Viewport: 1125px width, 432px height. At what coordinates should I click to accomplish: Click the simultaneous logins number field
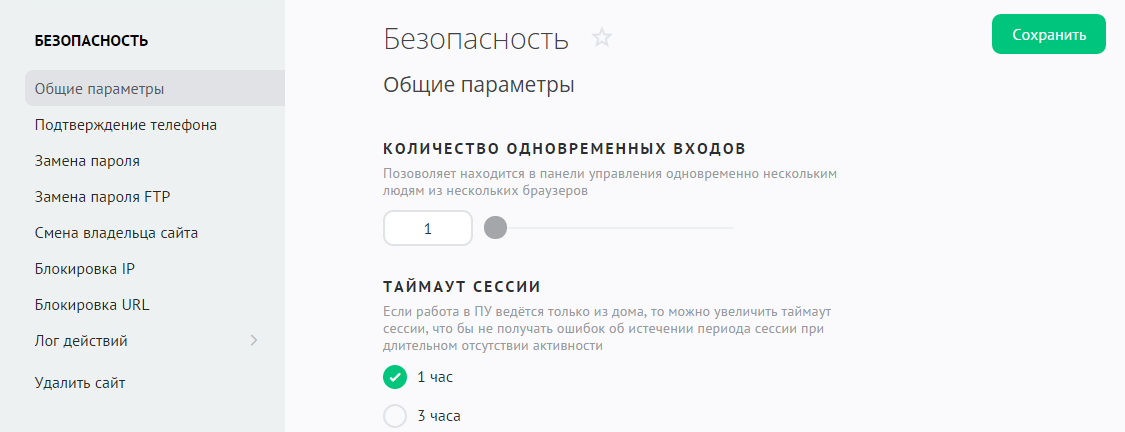(428, 228)
